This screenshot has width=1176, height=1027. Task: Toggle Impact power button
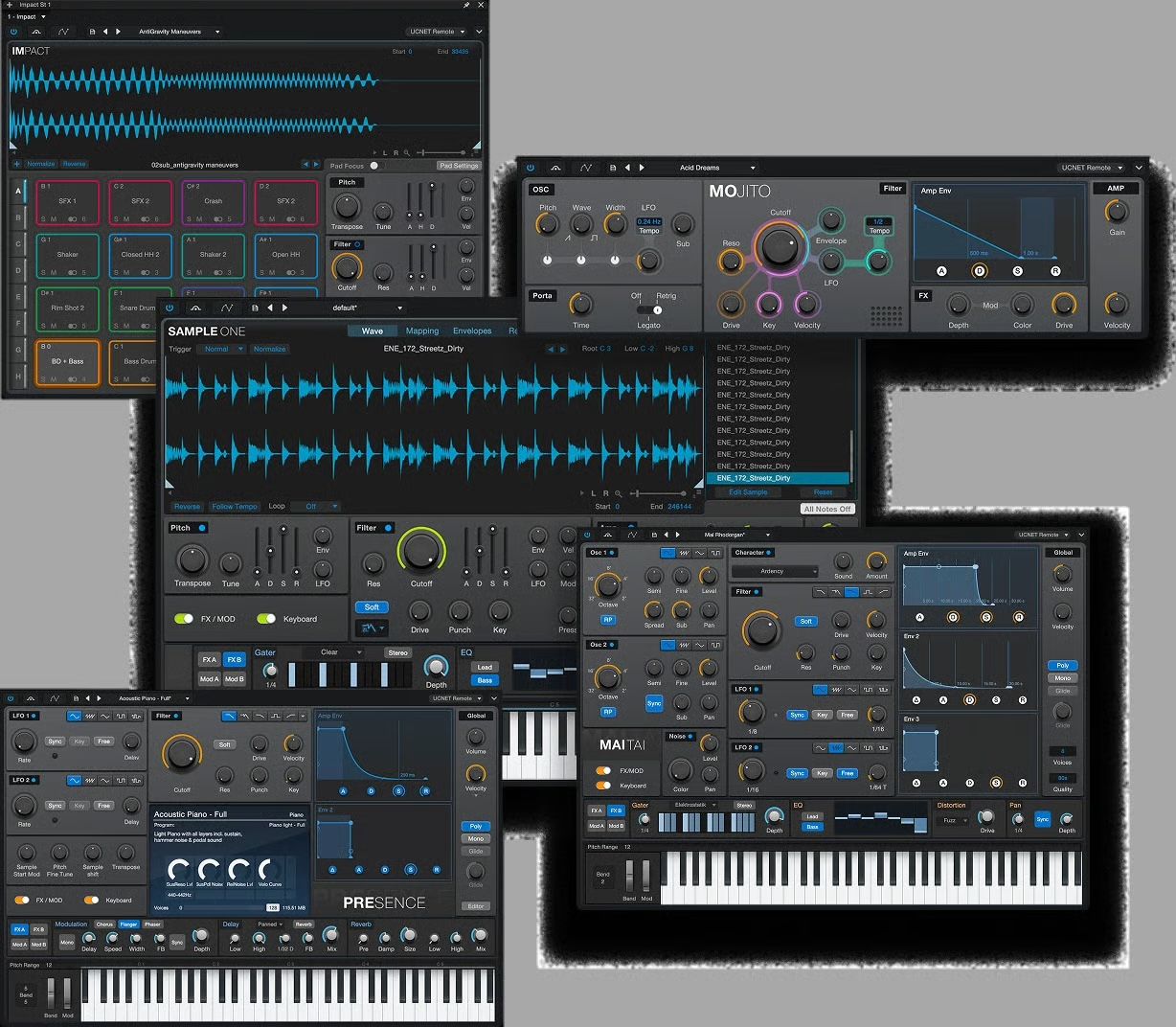pos(13,32)
